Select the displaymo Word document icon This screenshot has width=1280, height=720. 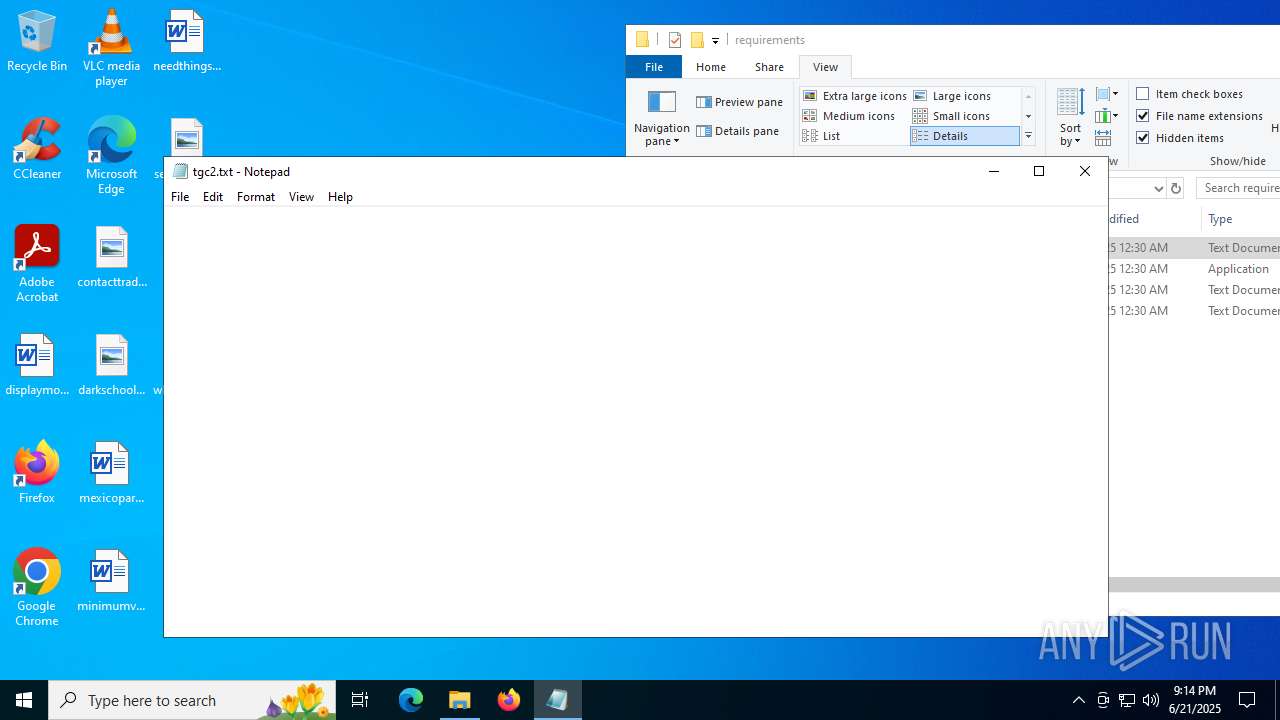(x=37, y=365)
